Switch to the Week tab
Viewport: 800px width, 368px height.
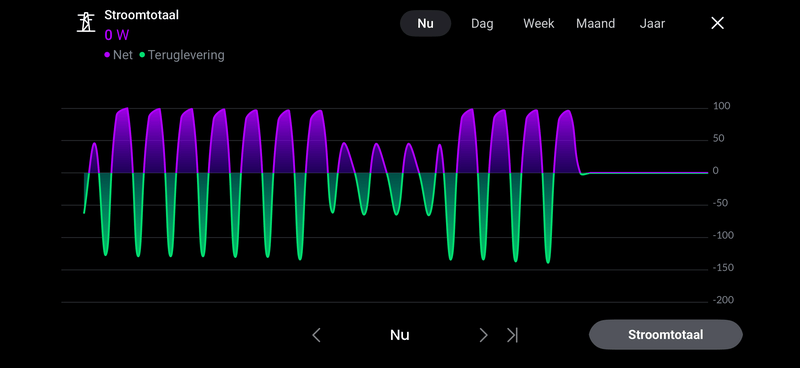point(539,23)
